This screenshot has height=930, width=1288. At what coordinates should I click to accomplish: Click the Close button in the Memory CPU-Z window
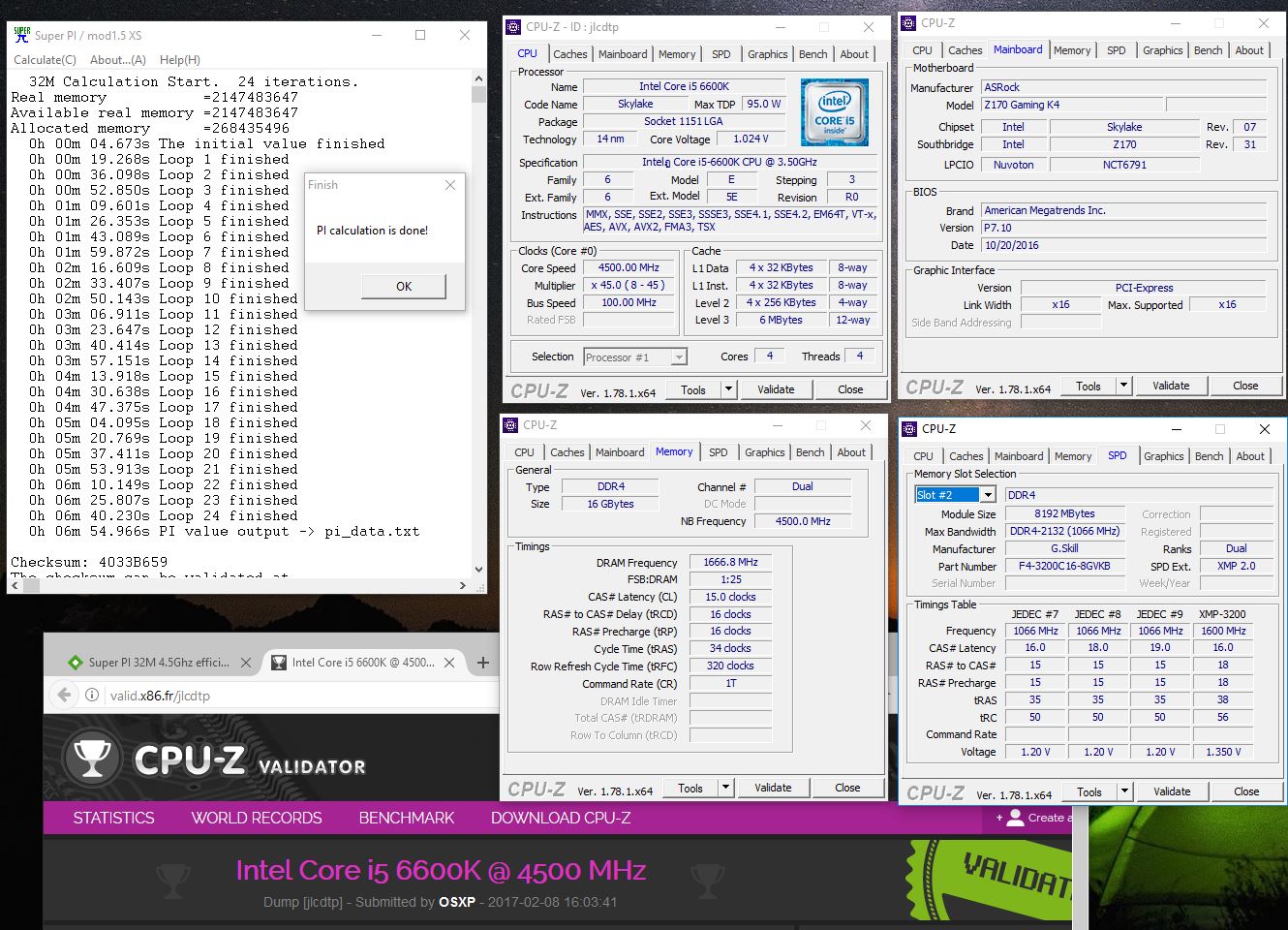click(847, 788)
